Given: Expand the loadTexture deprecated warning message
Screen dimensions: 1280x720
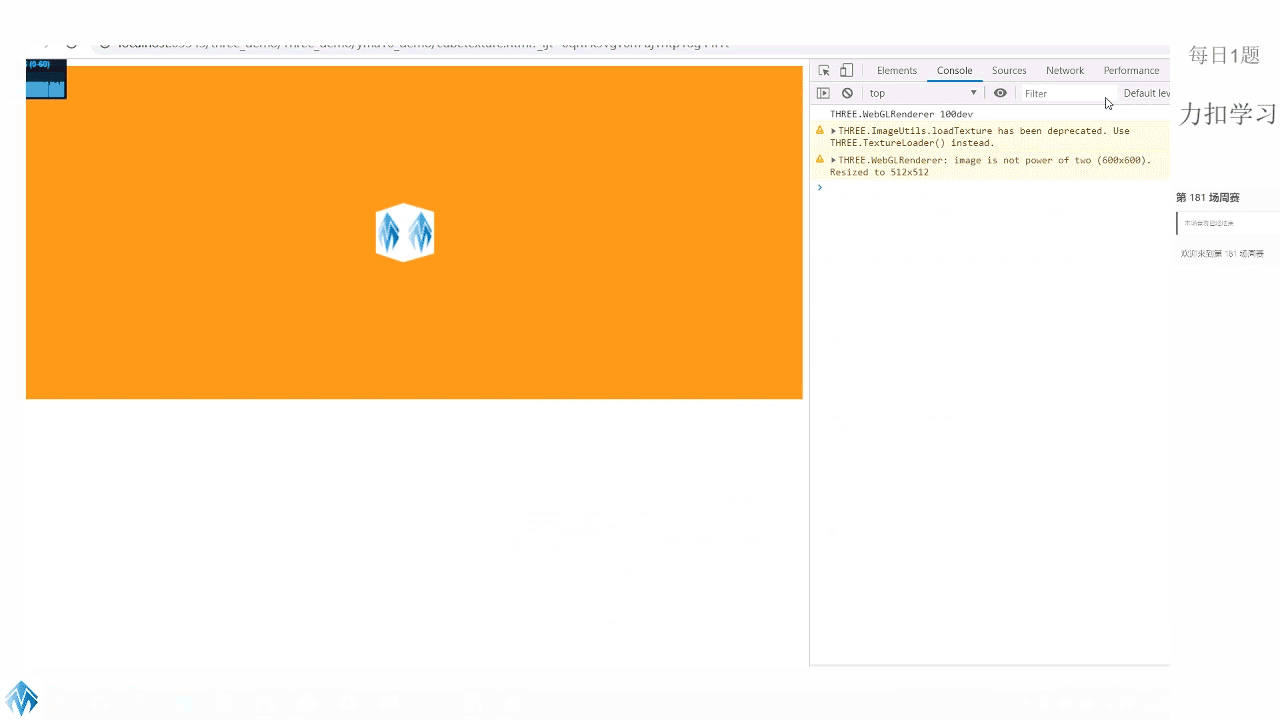Looking at the screenshot, I should pyautogui.click(x=834, y=131).
